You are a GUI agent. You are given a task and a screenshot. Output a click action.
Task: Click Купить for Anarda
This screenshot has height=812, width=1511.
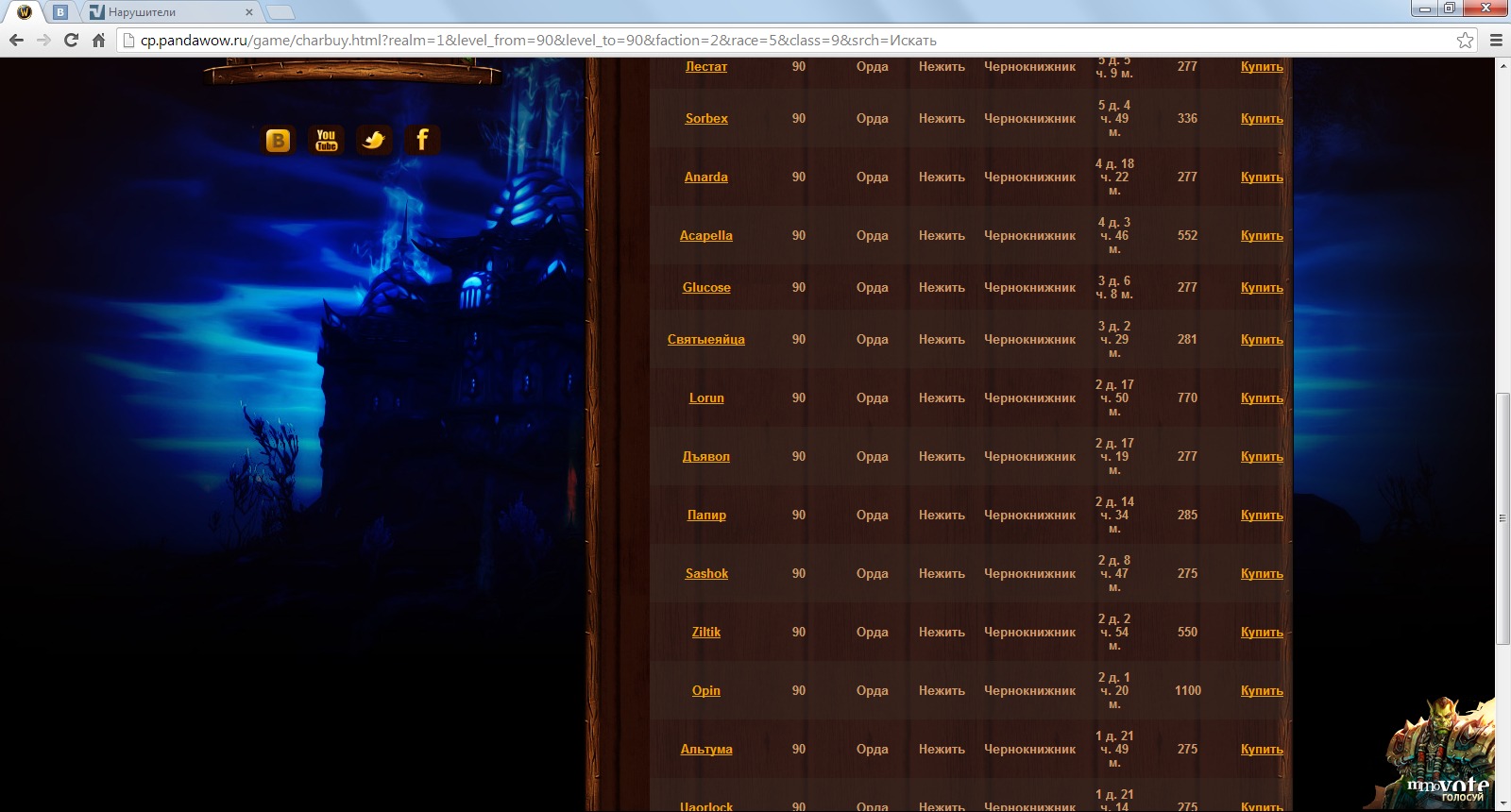[1262, 177]
